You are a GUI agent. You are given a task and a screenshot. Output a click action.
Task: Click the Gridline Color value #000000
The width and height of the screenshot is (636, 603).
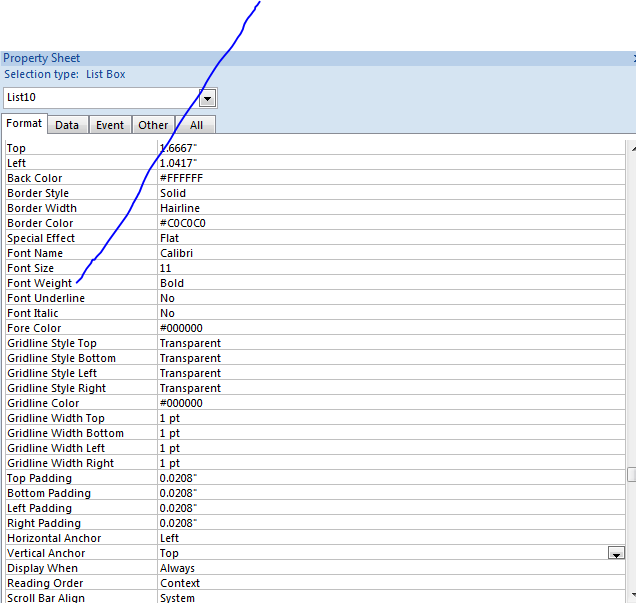pos(181,403)
